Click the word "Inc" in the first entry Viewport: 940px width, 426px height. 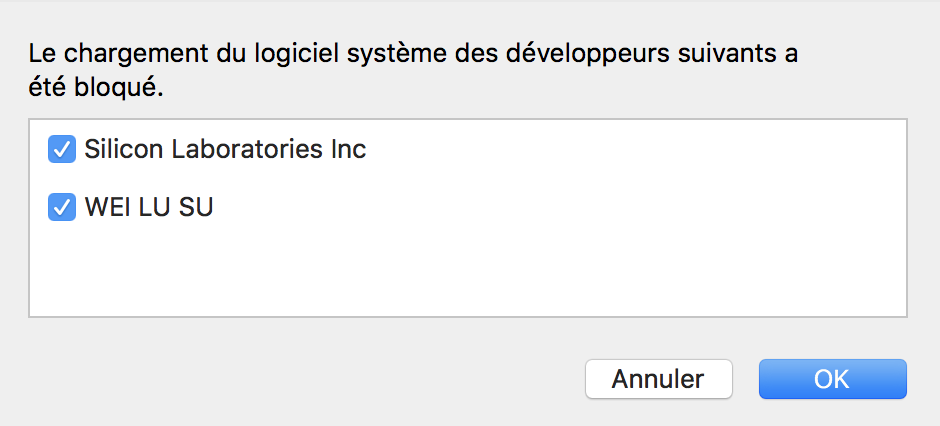348,150
